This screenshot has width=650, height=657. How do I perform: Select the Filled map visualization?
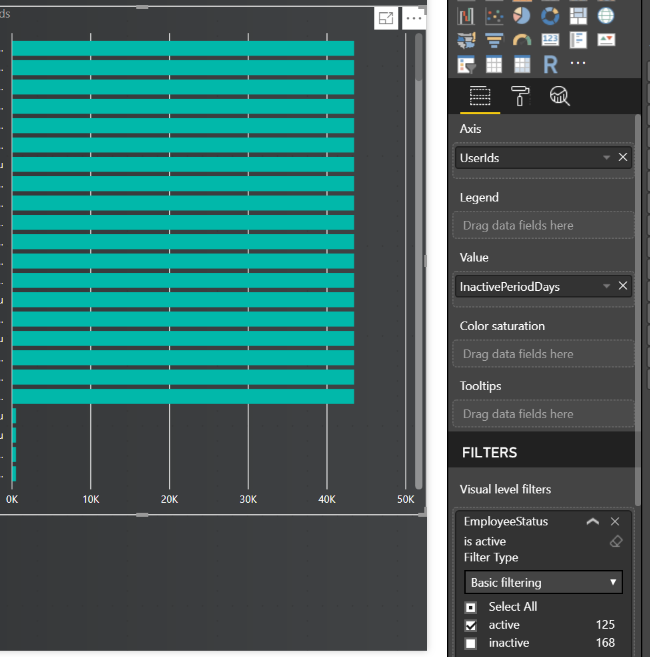[466, 40]
